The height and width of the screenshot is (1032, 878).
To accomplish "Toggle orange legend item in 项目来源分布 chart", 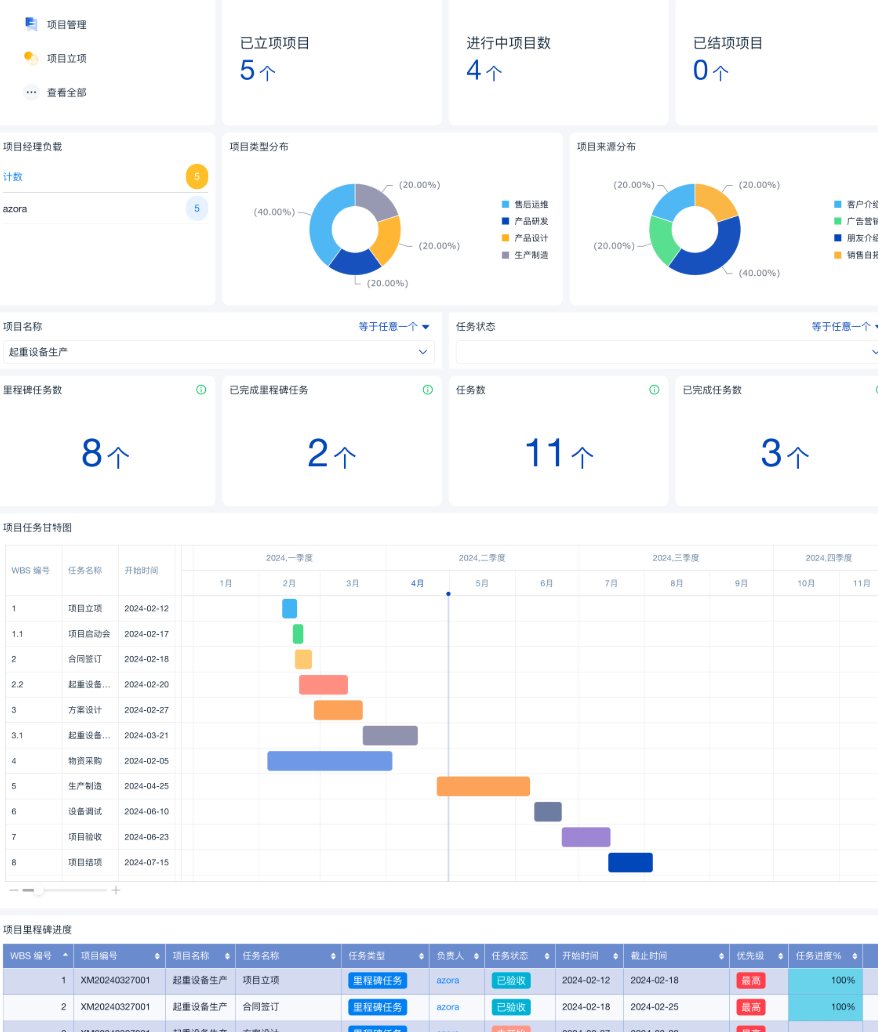I will pos(856,255).
